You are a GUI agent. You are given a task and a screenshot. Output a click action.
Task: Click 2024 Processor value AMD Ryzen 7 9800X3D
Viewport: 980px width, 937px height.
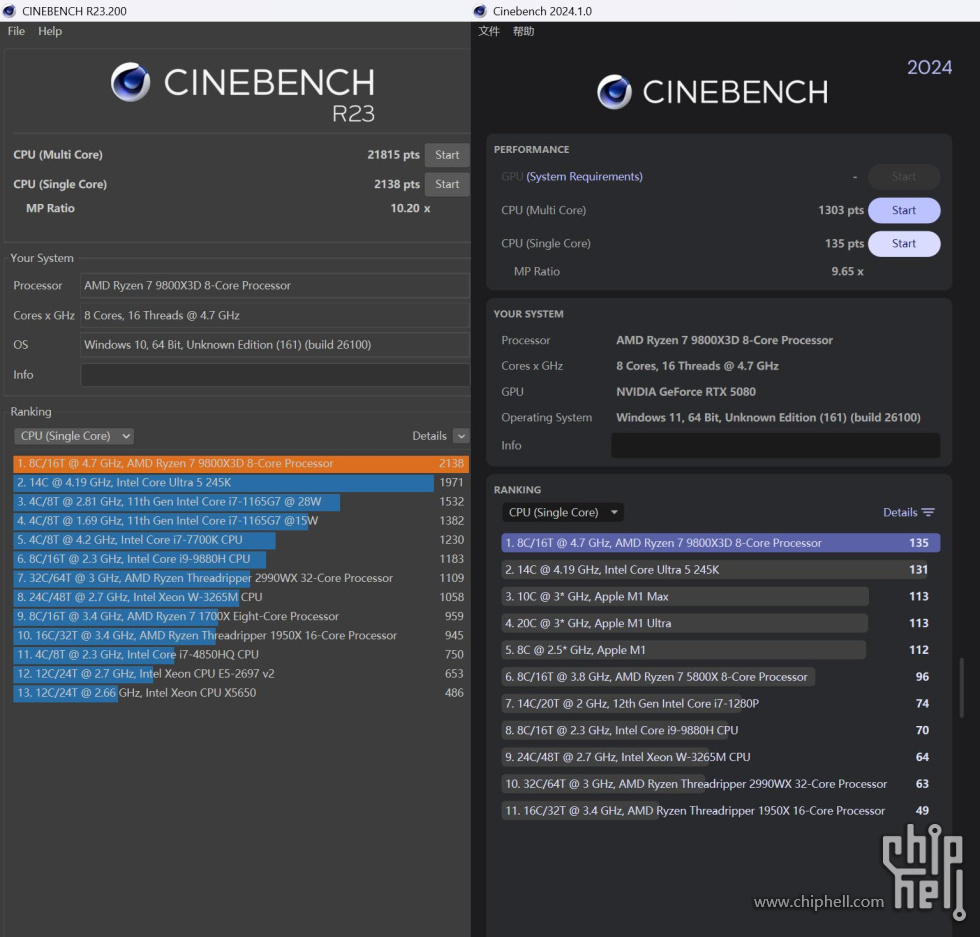(724, 341)
